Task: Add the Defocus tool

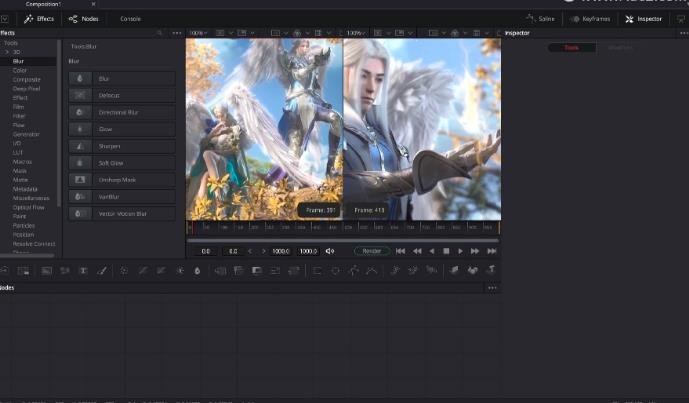Action: 122,95
